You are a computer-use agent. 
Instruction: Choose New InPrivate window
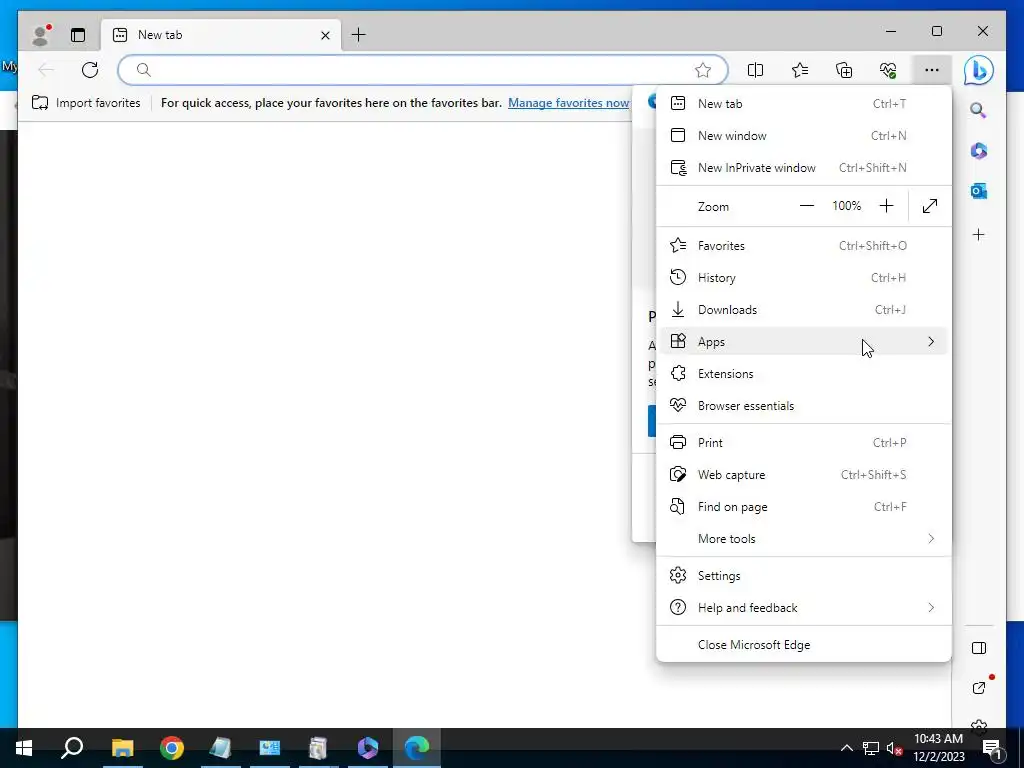click(804, 167)
